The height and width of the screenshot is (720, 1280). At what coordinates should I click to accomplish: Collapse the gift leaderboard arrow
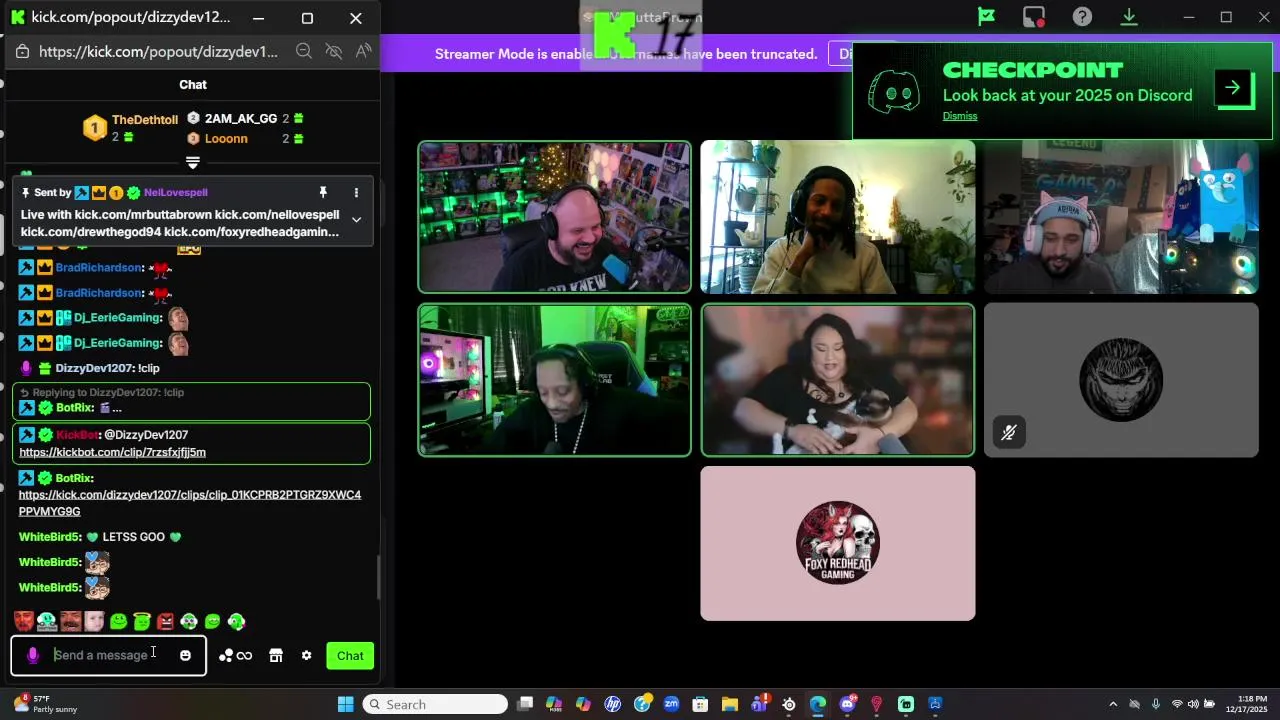193,162
